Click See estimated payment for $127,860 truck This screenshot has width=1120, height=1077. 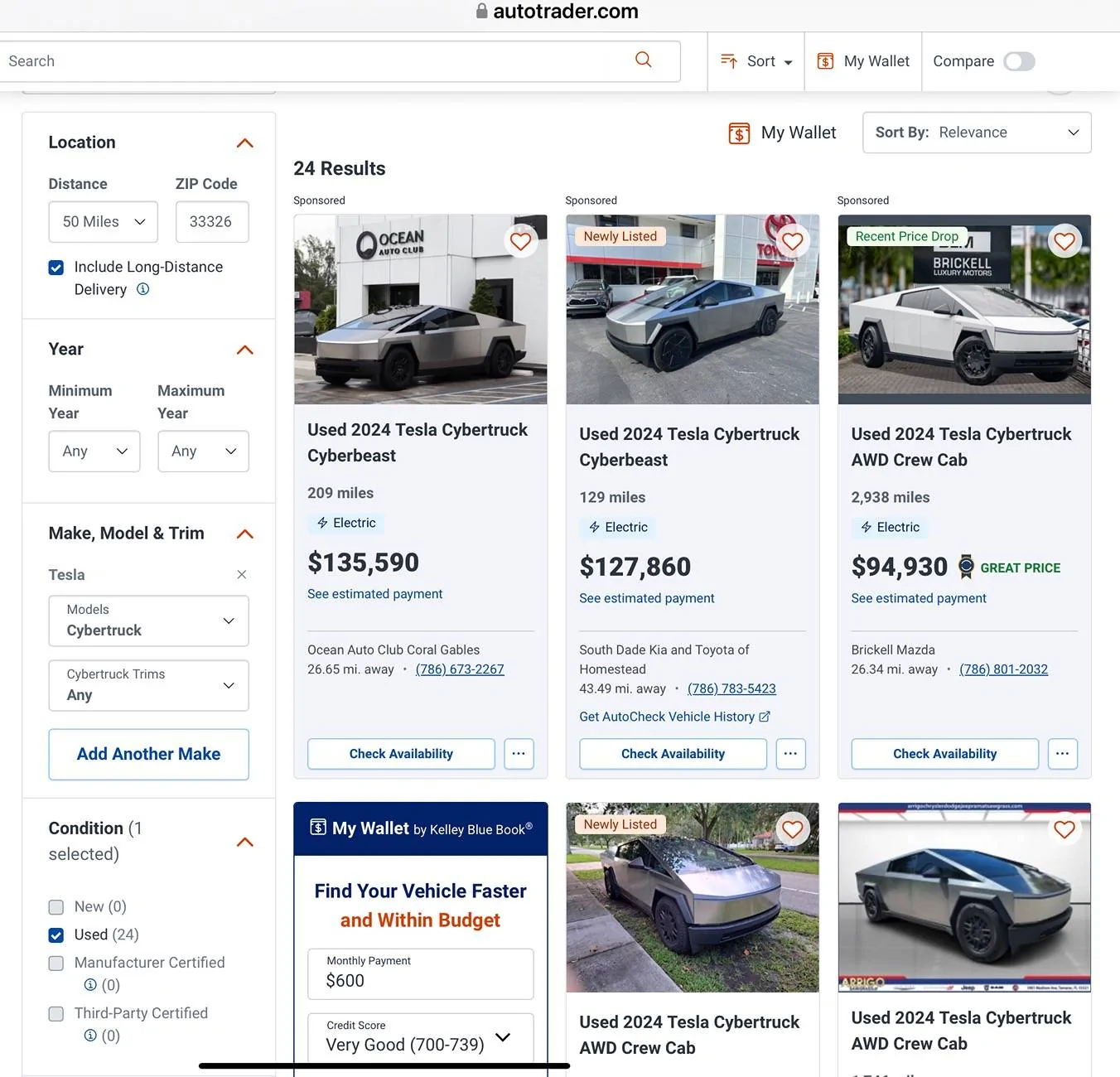646,598
